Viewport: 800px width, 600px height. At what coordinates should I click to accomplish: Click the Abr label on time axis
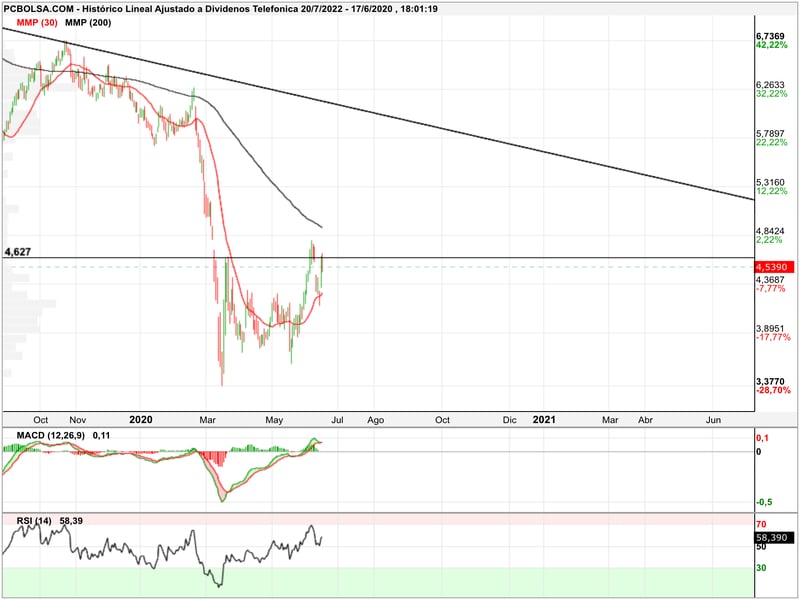pyautogui.click(x=645, y=420)
